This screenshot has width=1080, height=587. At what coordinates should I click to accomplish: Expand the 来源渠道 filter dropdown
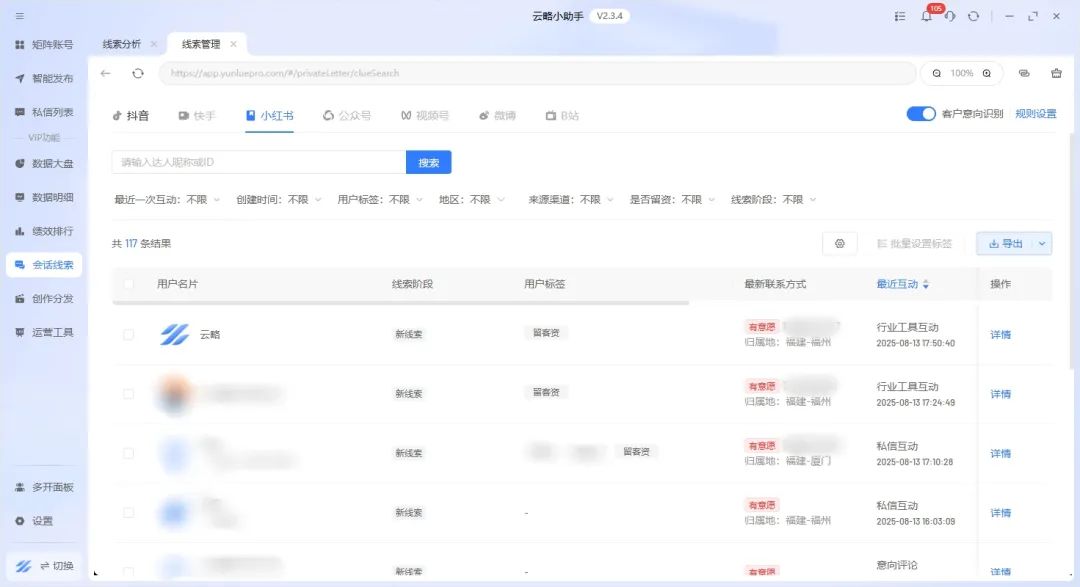[571, 200]
